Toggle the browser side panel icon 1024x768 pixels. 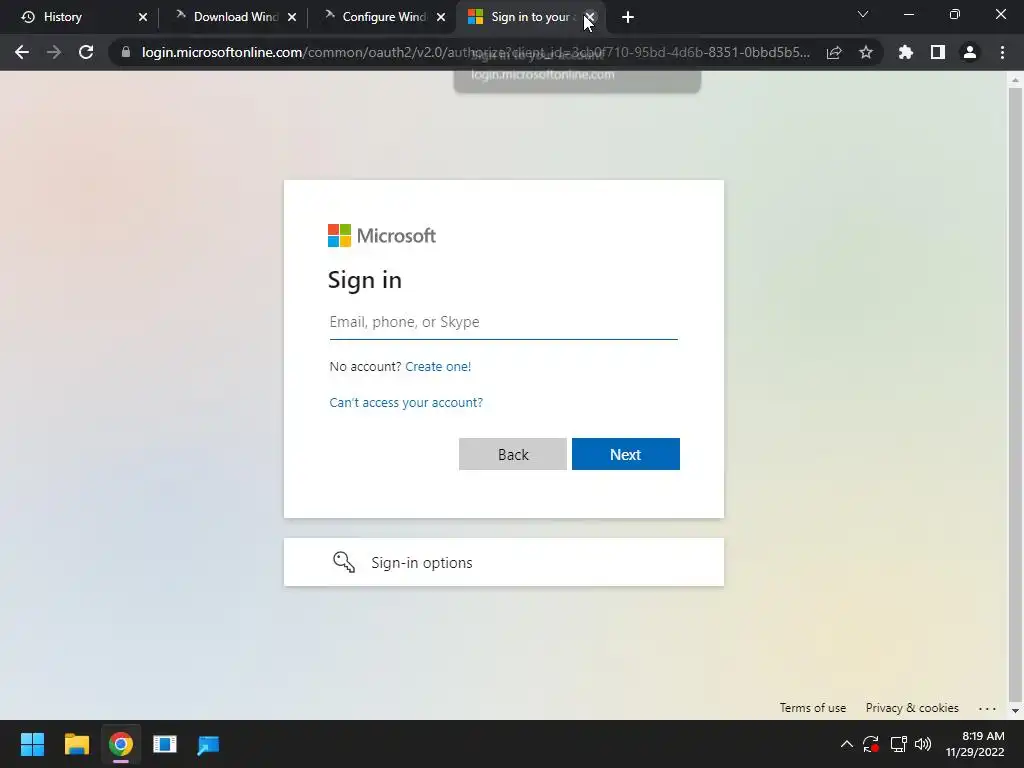938,52
